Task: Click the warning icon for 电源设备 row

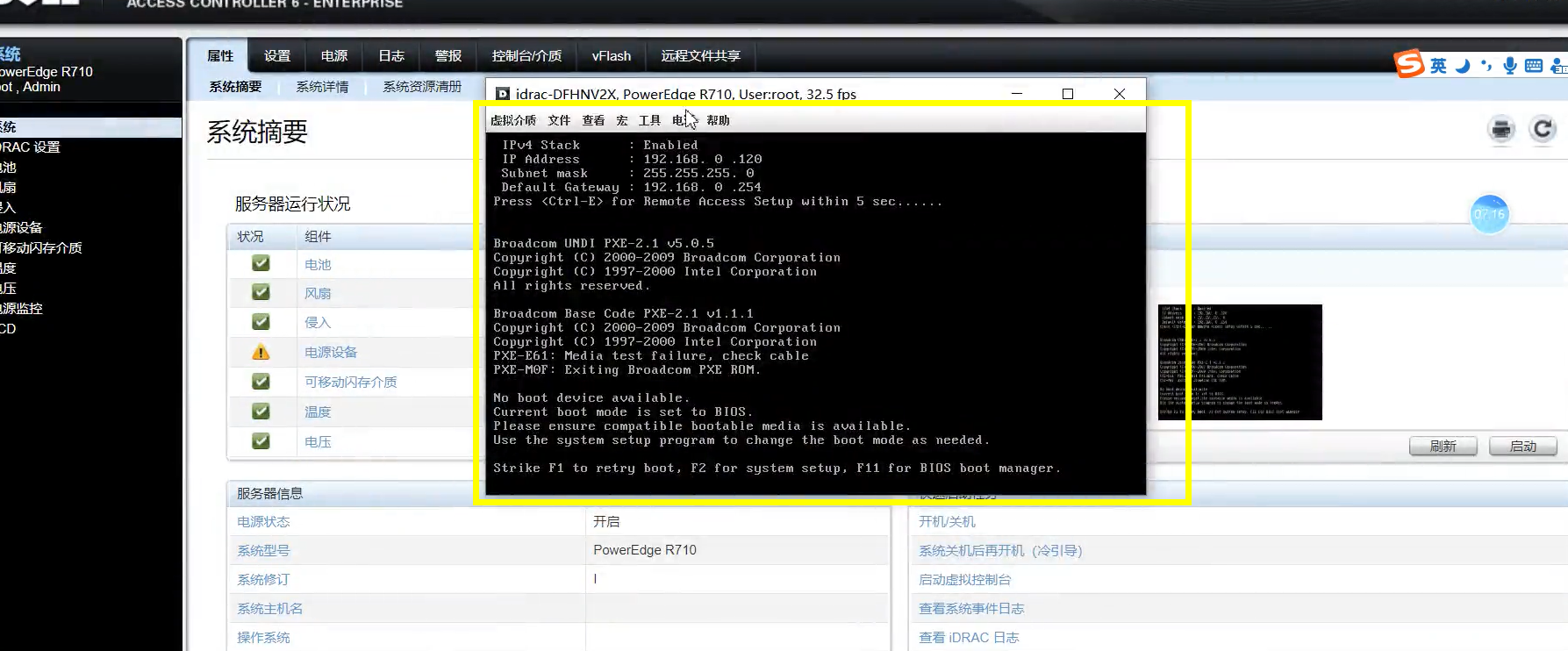Action: coord(261,352)
